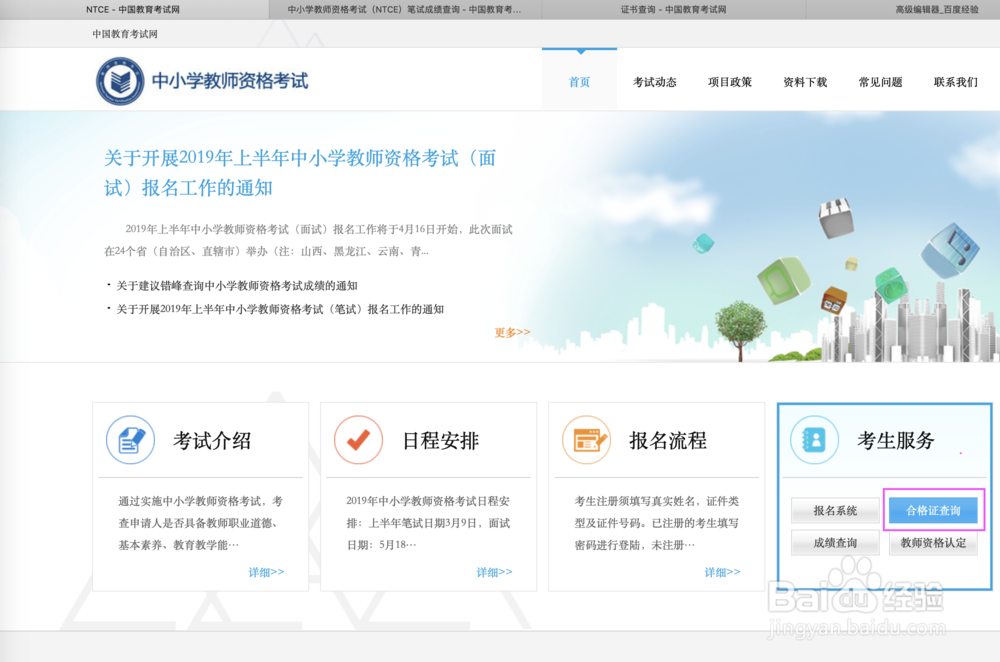Open the 考试动态 navigation item
This screenshot has height=662, width=1000.
655,83
